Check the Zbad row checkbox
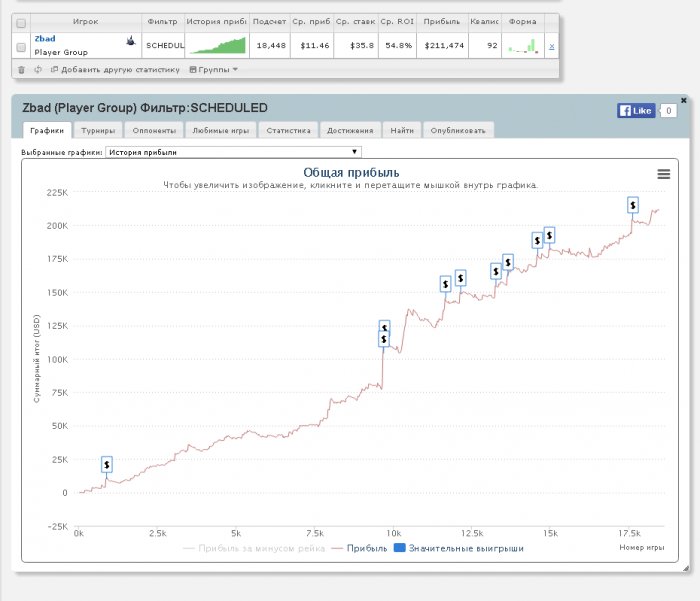 (x=22, y=46)
